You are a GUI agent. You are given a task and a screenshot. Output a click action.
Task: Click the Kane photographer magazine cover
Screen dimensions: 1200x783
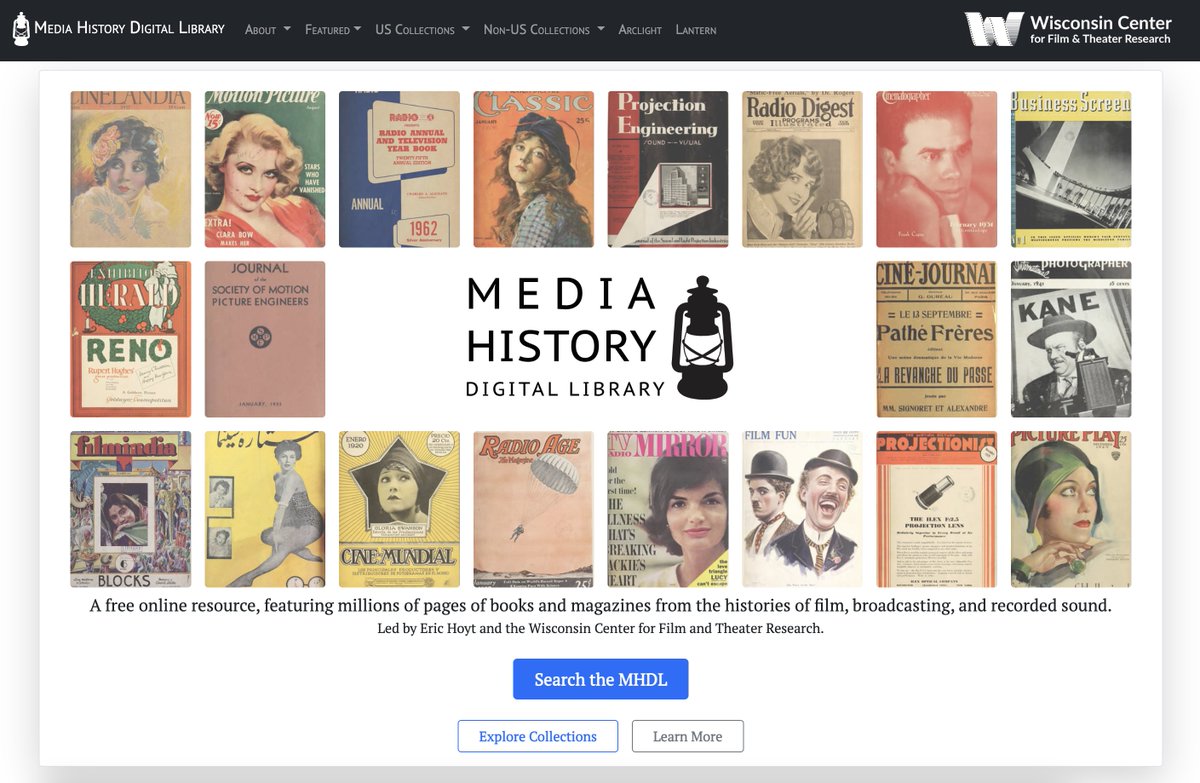[x=1070, y=339]
